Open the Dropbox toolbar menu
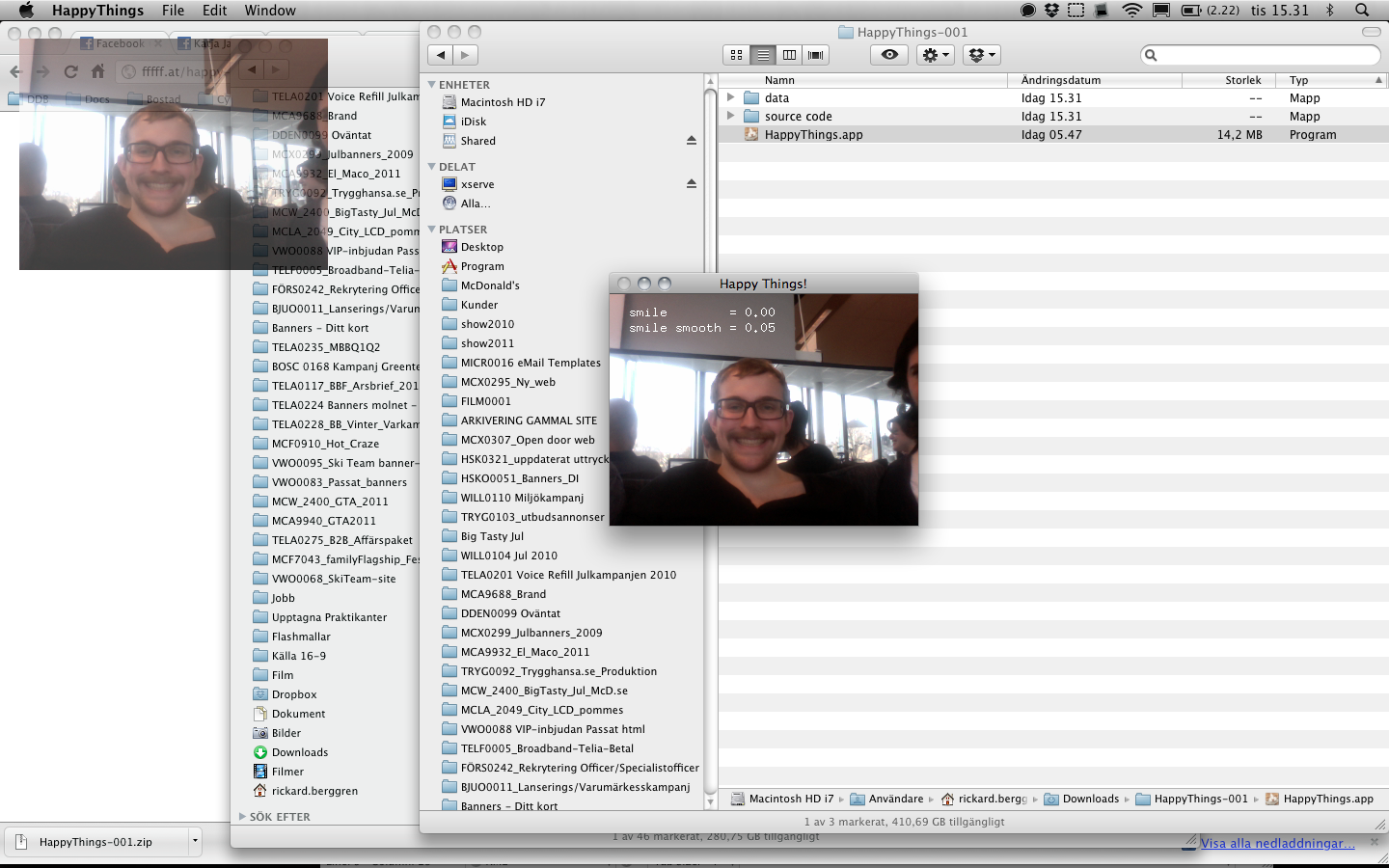This screenshot has width=1389, height=868. pyautogui.click(x=981, y=55)
